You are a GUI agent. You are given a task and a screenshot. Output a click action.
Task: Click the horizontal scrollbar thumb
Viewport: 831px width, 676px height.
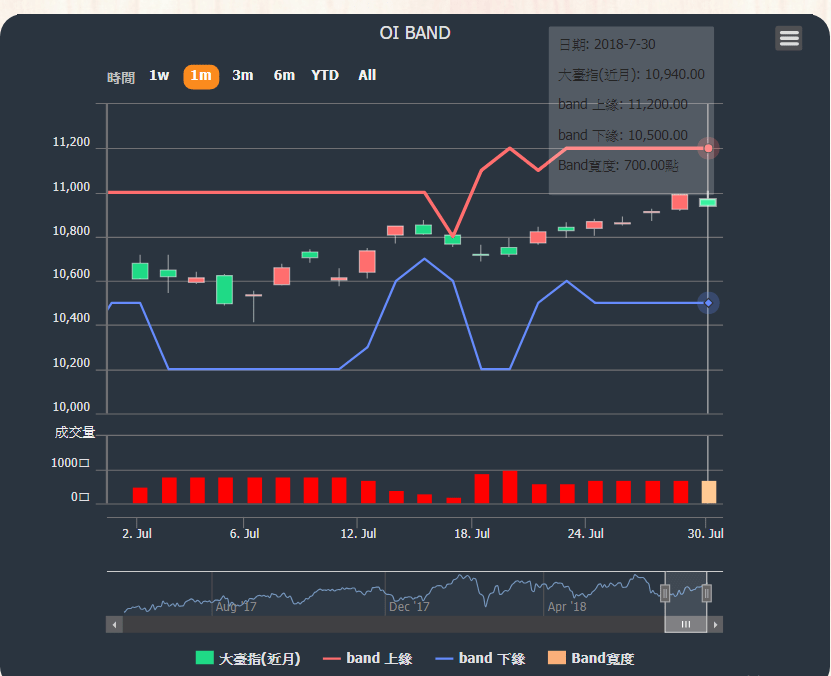pos(686,624)
